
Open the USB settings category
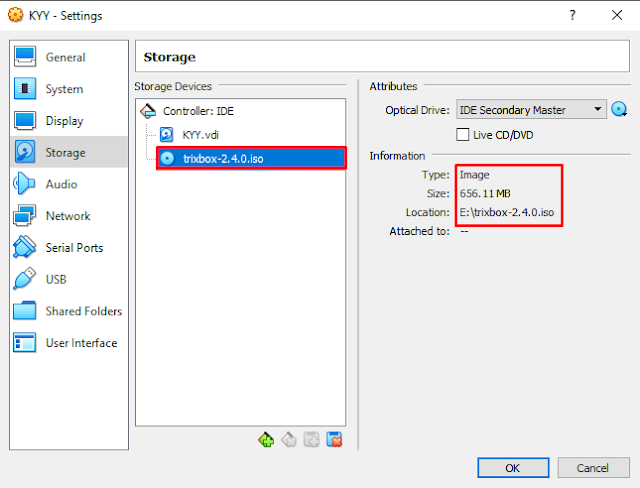click(x=69, y=279)
